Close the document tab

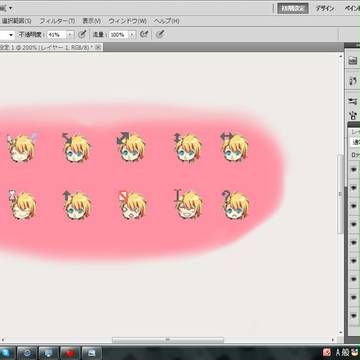[x=98, y=47]
